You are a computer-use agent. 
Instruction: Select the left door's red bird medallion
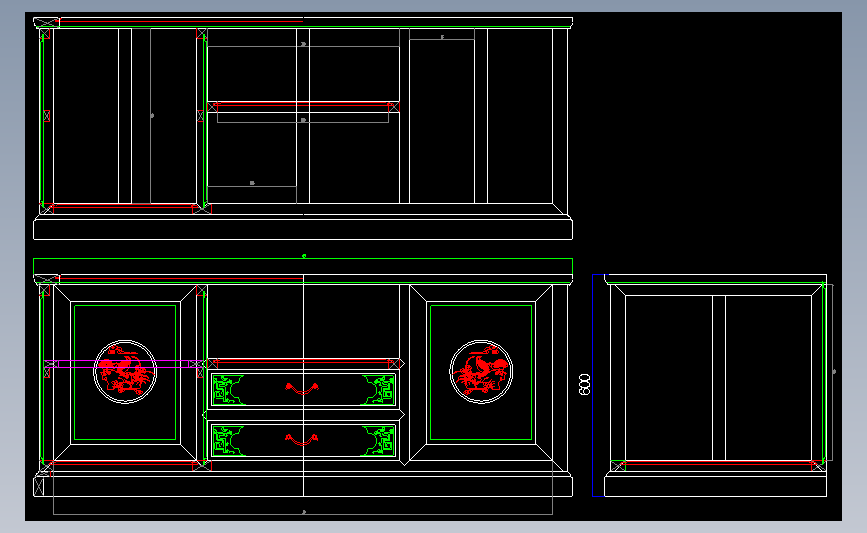tap(125, 372)
